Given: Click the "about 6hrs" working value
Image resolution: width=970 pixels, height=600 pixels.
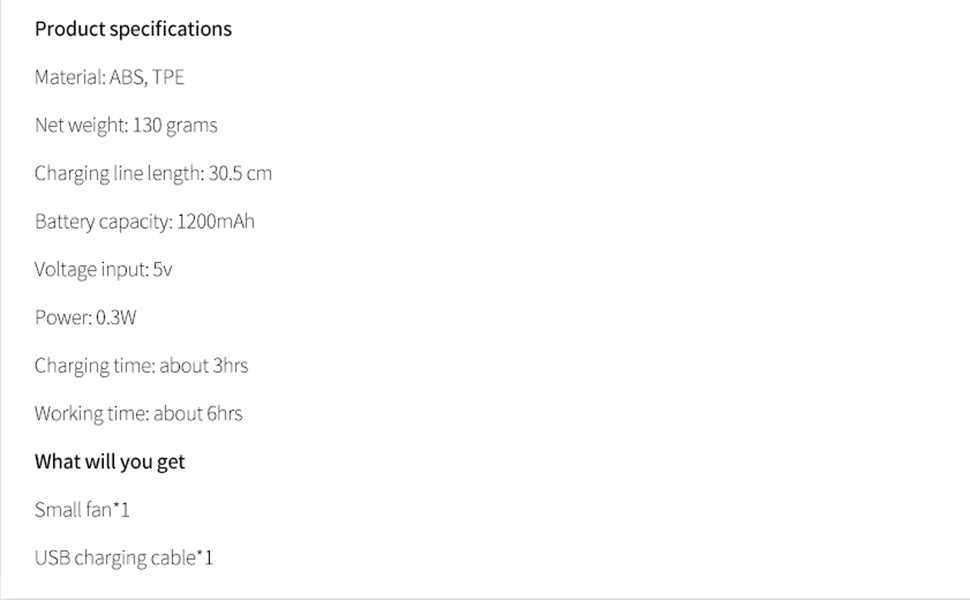Looking at the screenshot, I should [x=198, y=413].
